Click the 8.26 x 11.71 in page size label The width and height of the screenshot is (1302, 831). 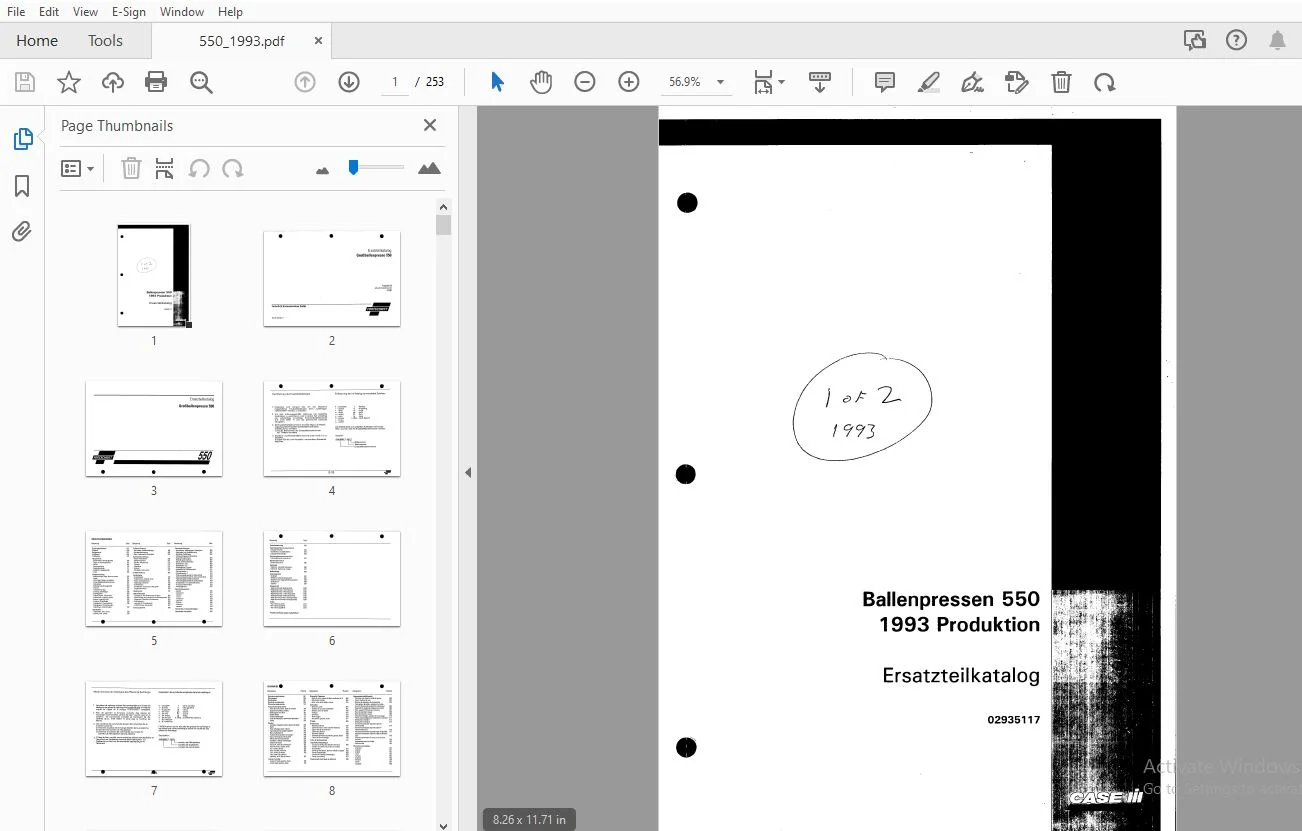[529, 820]
